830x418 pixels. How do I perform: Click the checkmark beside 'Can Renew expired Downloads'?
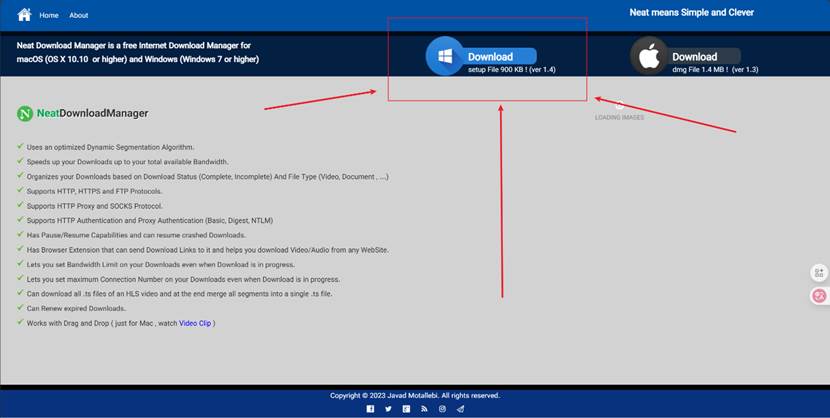pos(20,308)
